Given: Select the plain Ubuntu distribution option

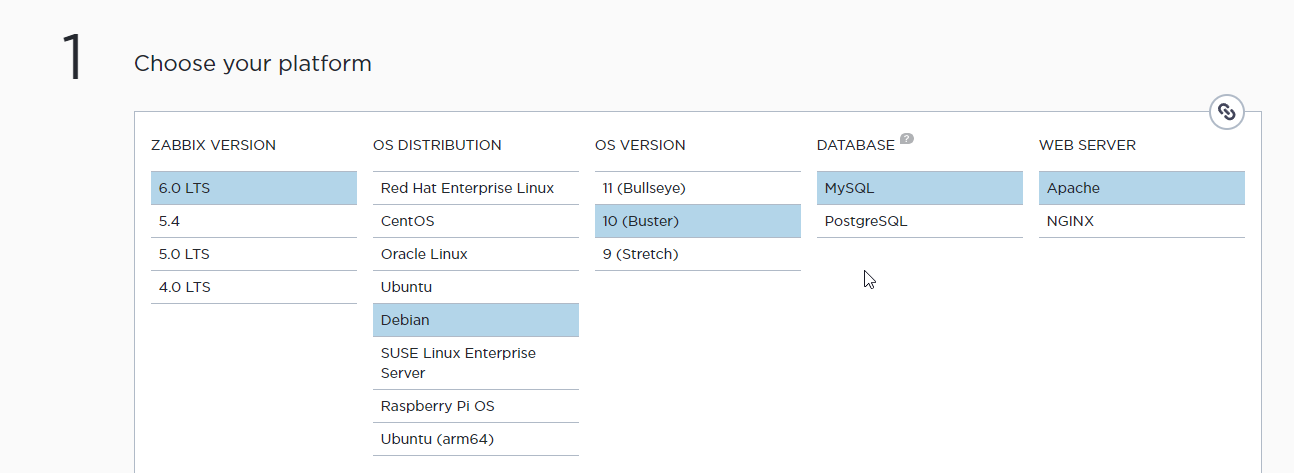Looking at the screenshot, I should pyautogui.click(x=476, y=287).
